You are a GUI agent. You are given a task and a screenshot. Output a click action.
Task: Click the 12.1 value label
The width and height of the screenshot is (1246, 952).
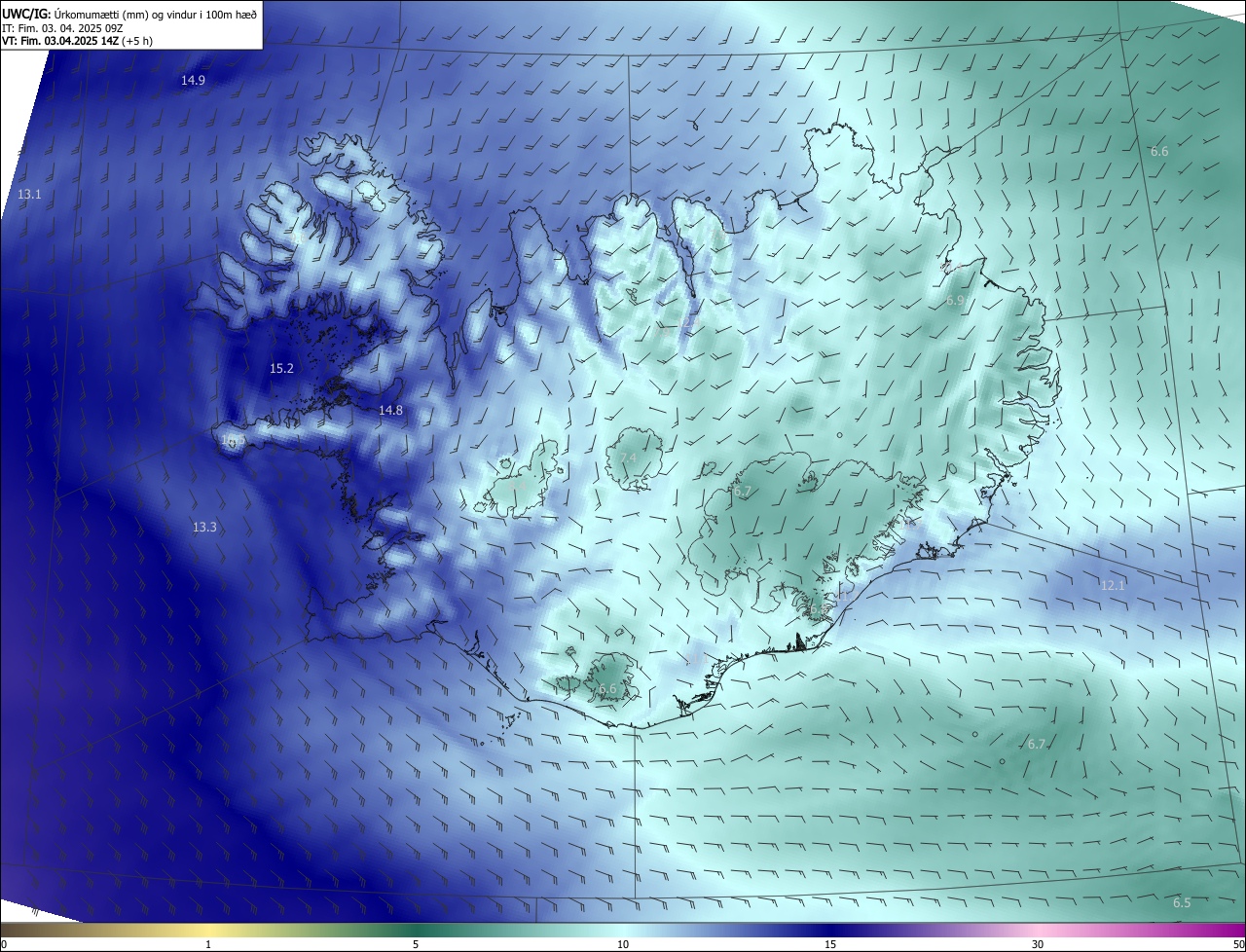(1113, 585)
